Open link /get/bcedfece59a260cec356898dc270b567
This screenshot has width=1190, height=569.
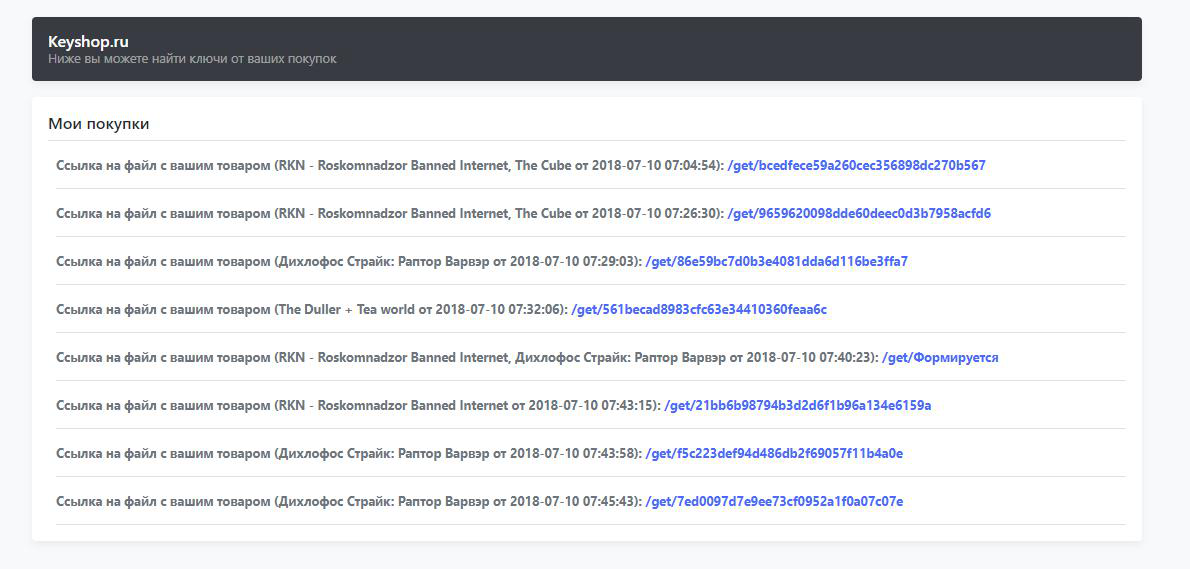(856, 165)
